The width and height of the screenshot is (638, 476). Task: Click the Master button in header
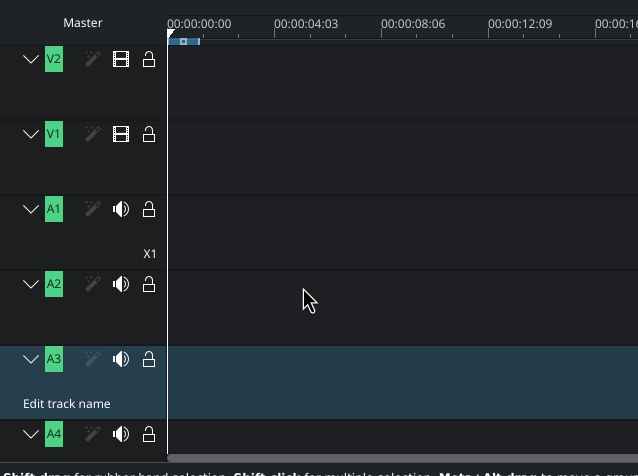83,23
